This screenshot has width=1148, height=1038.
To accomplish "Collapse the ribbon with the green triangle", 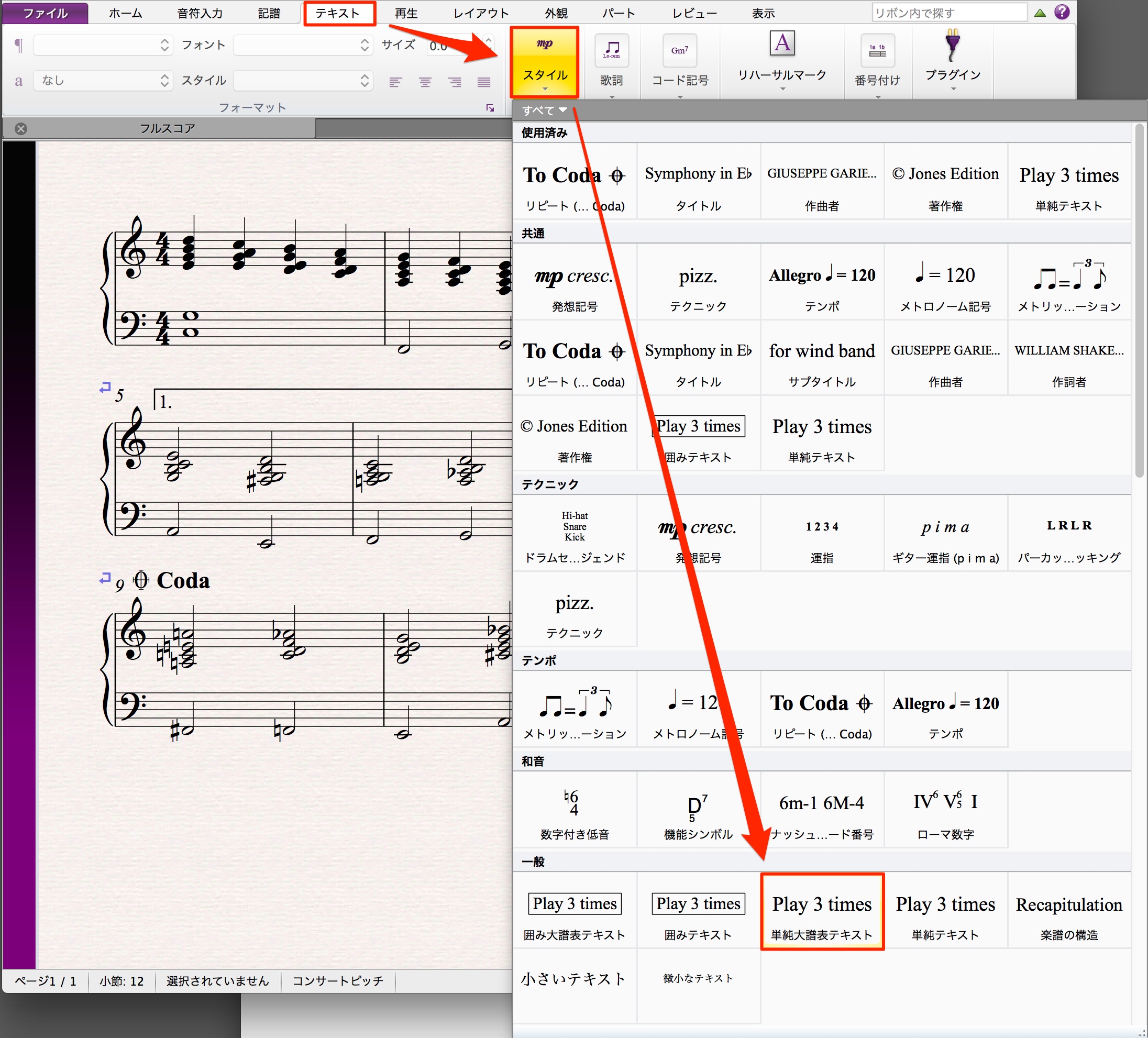I will coord(1040,13).
